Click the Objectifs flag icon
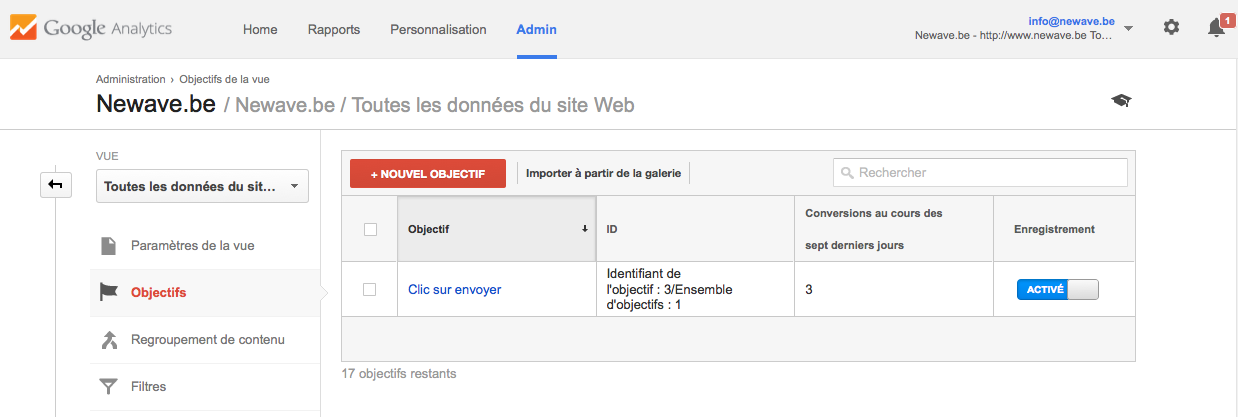 coord(109,292)
